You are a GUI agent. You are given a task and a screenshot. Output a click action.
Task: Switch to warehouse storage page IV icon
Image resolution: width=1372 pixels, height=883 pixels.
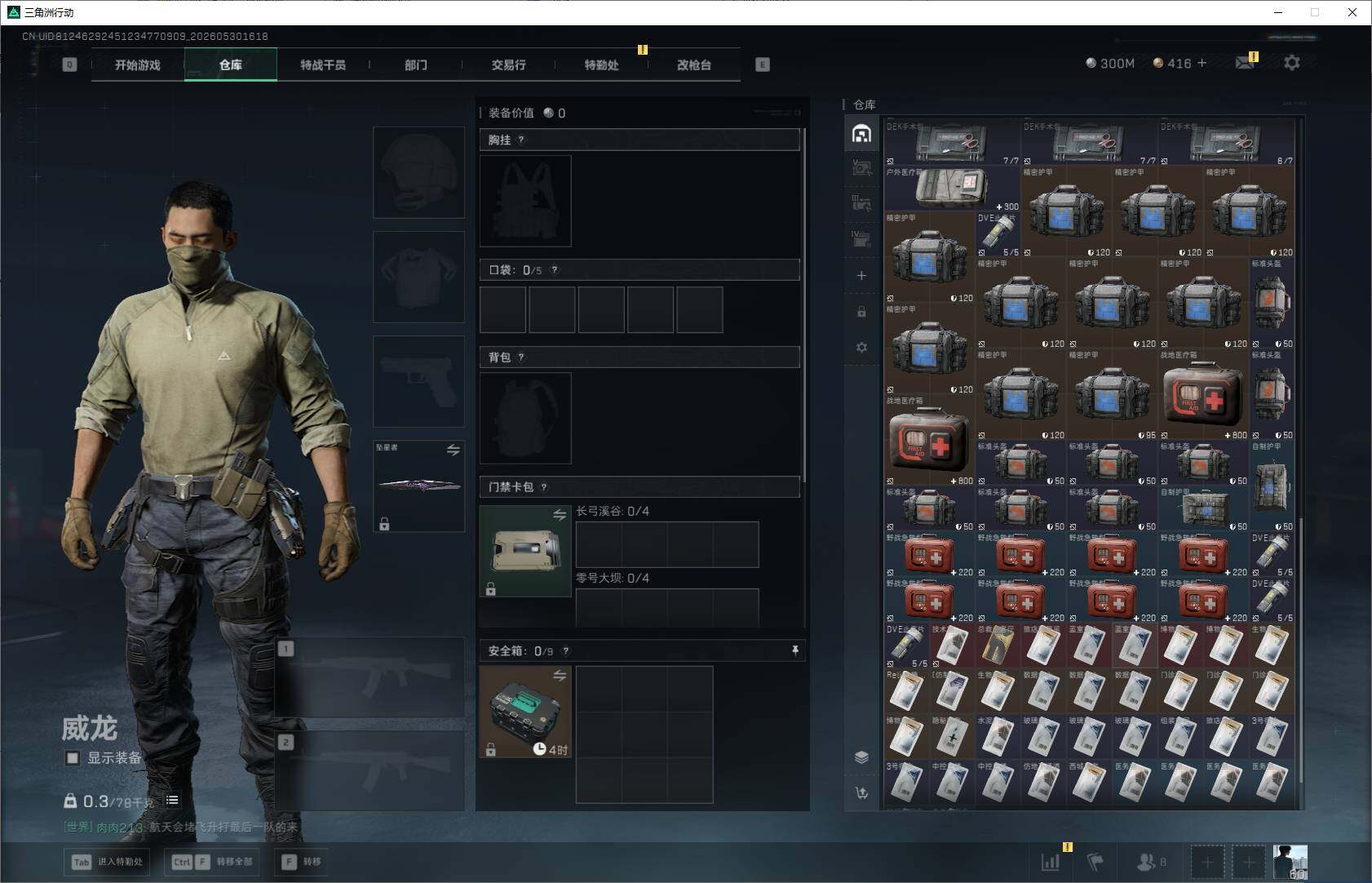pyautogui.click(x=861, y=238)
